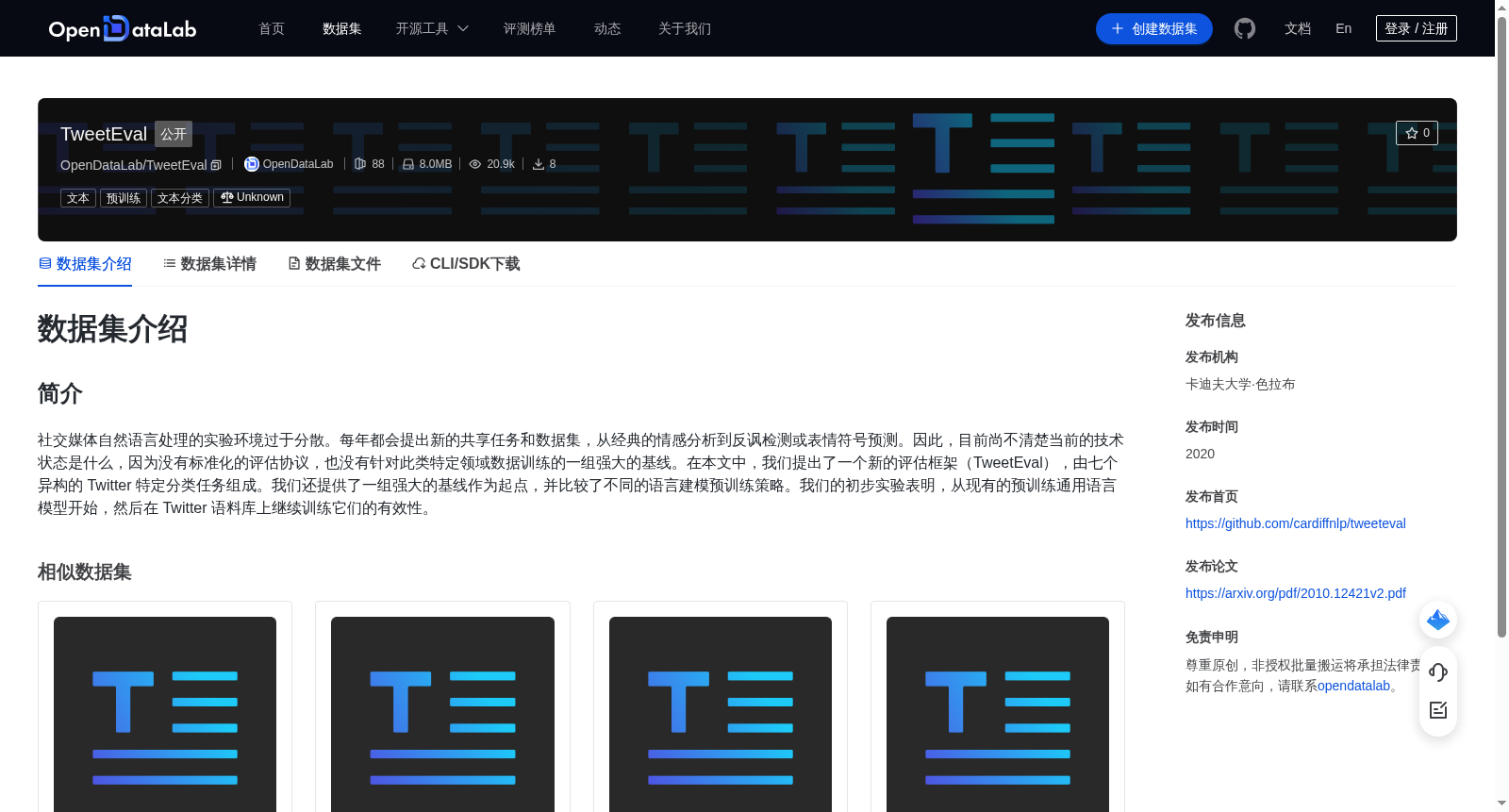Open 动态 navigation item
The width and height of the screenshot is (1509, 812).
point(607,29)
